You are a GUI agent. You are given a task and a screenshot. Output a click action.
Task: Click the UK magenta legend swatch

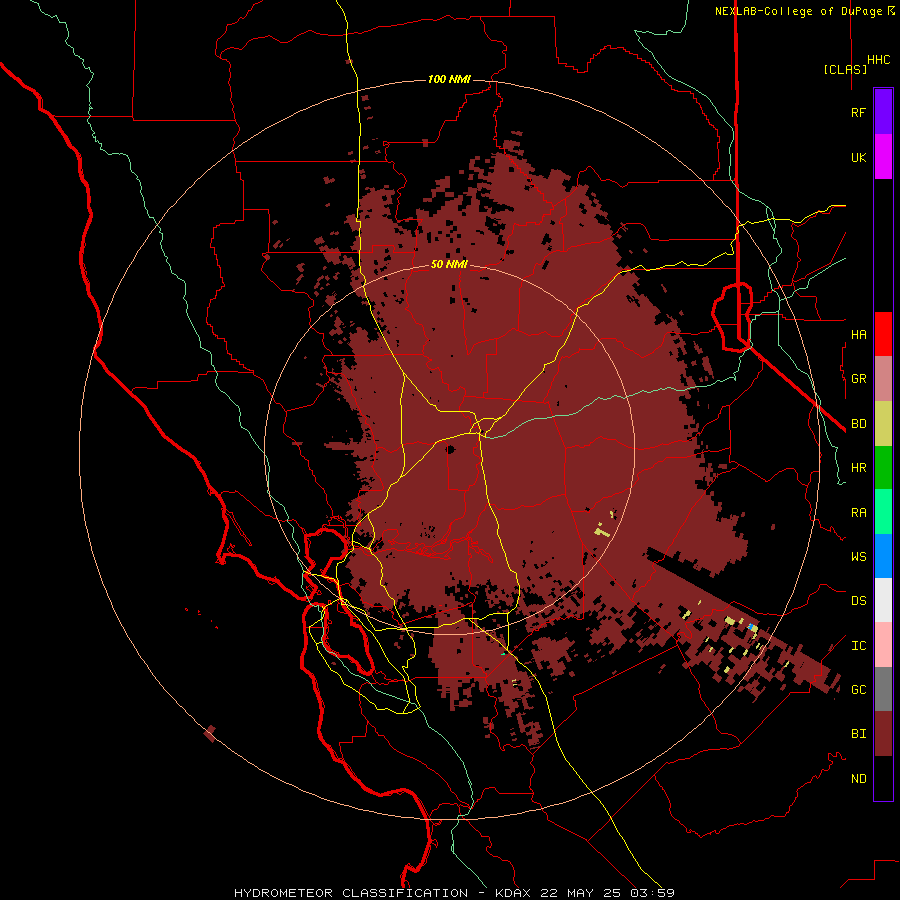pos(883,157)
